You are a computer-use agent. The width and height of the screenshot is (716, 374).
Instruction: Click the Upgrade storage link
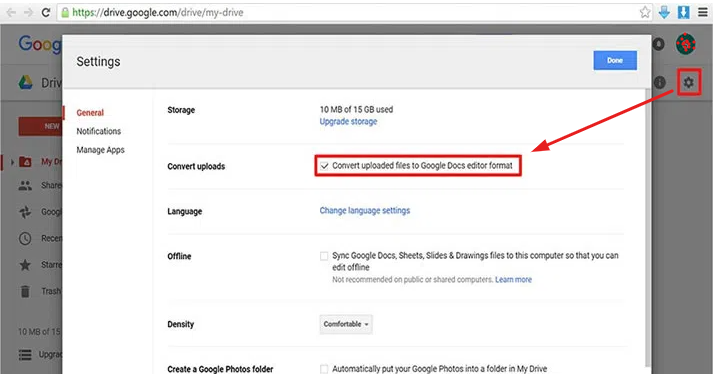click(x=348, y=121)
